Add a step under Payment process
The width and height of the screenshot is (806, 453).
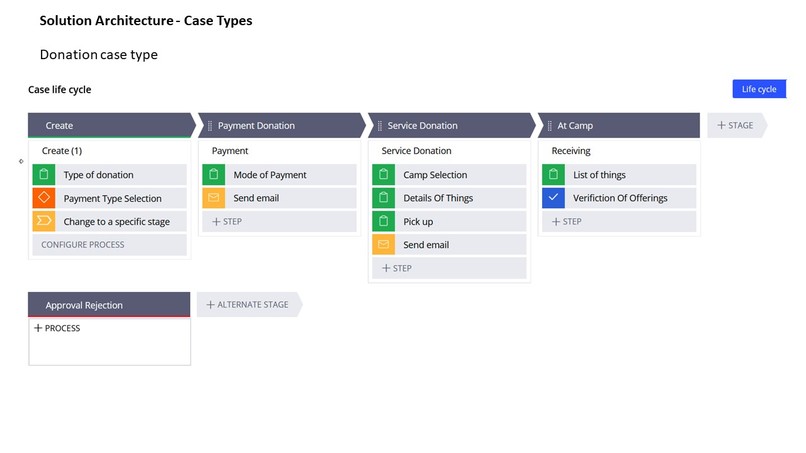[x=228, y=221]
